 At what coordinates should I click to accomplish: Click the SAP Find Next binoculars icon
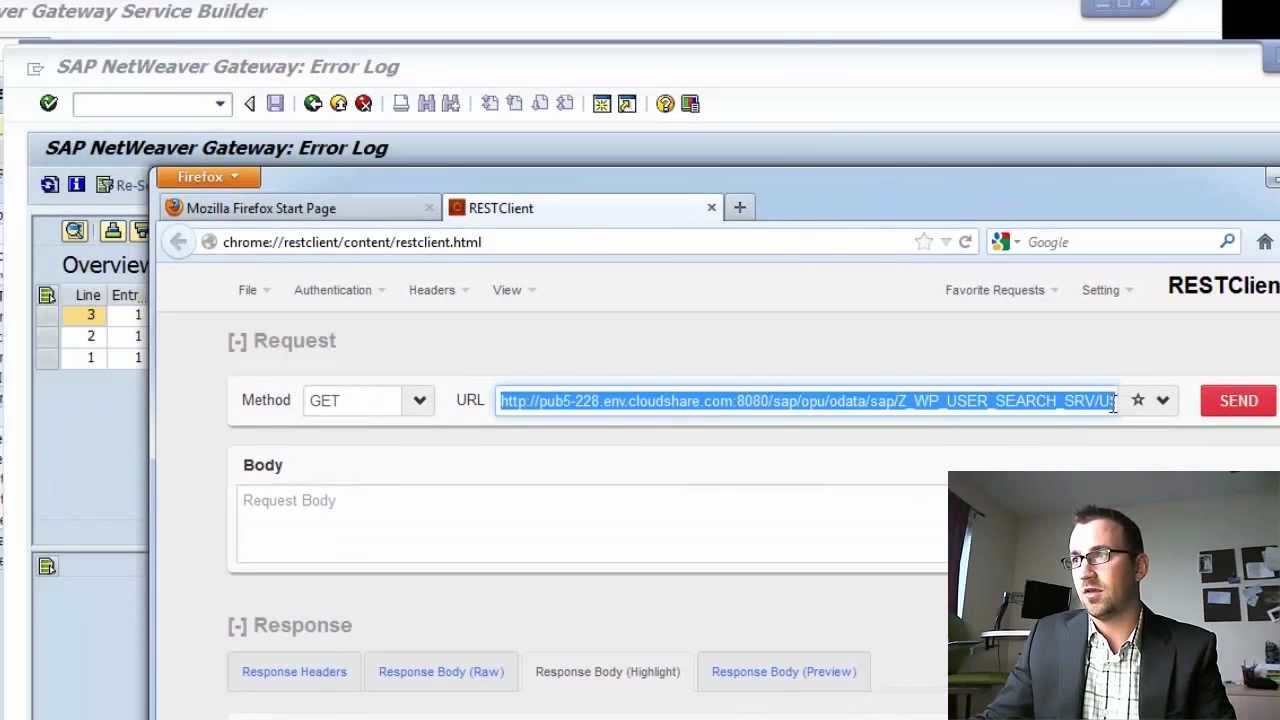pos(451,103)
